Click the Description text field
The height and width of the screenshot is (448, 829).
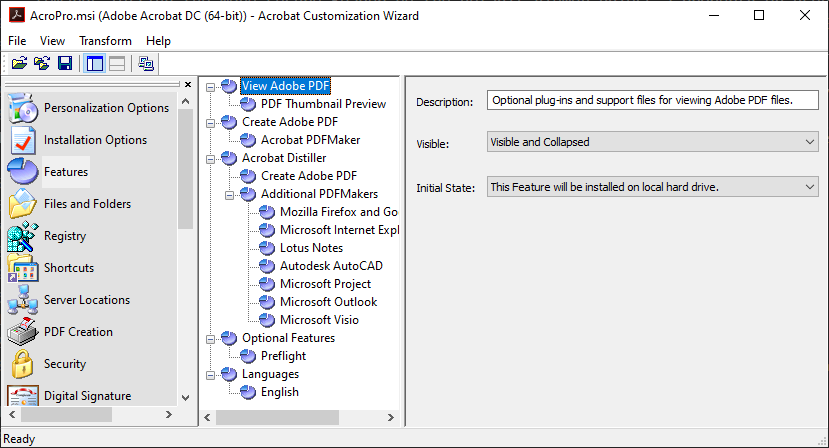tap(653, 101)
